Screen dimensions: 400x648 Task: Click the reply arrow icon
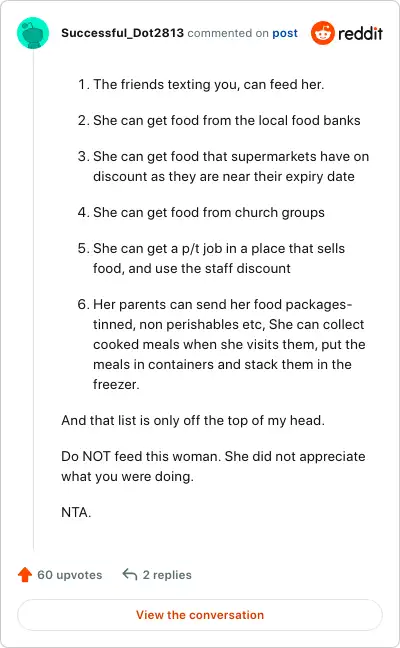[x=130, y=574]
